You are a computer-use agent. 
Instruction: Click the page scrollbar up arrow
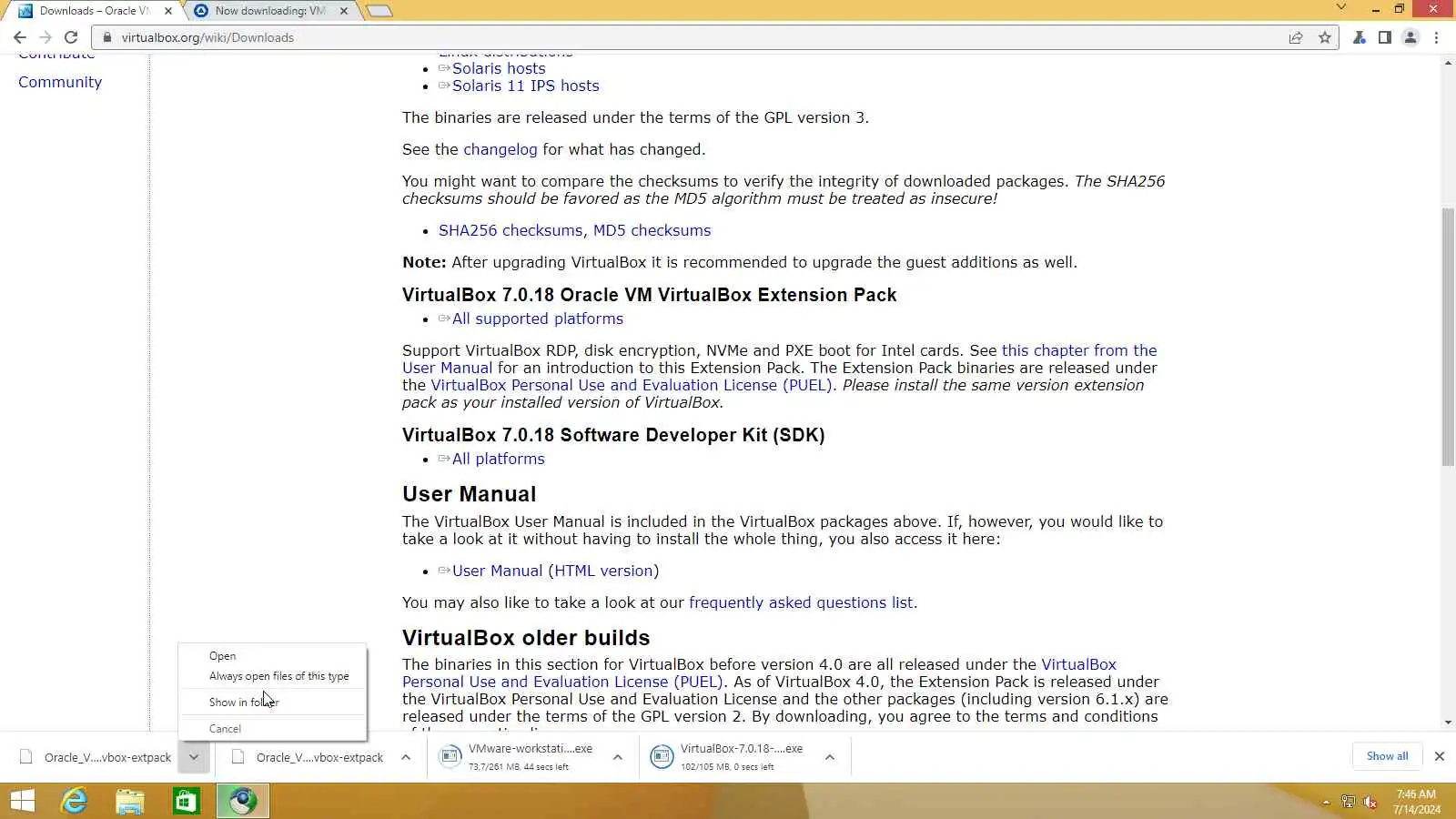[x=1448, y=63]
